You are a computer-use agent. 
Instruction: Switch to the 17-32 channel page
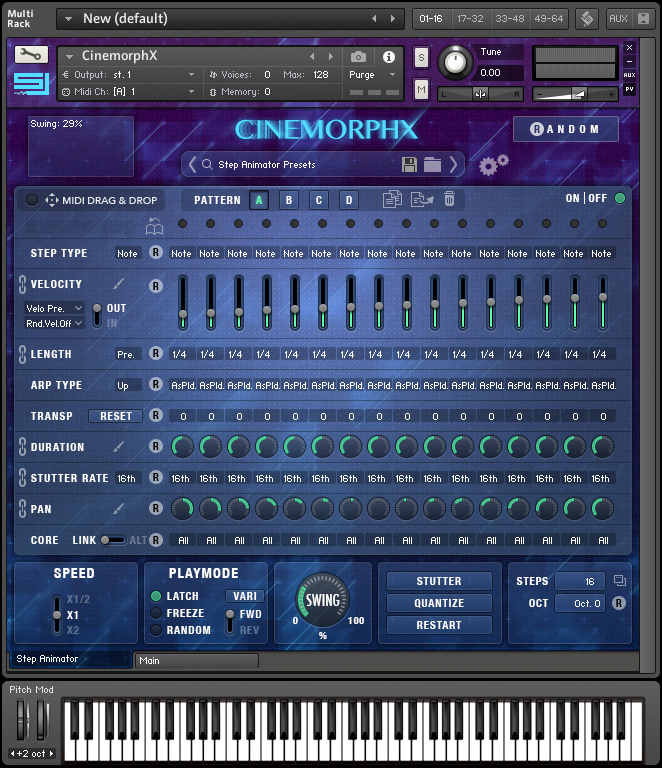pyautogui.click(x=470, y=19)
